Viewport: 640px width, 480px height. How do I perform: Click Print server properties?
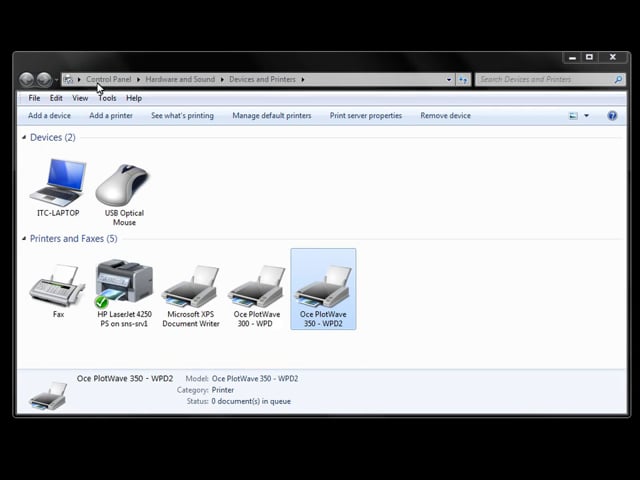366,116
